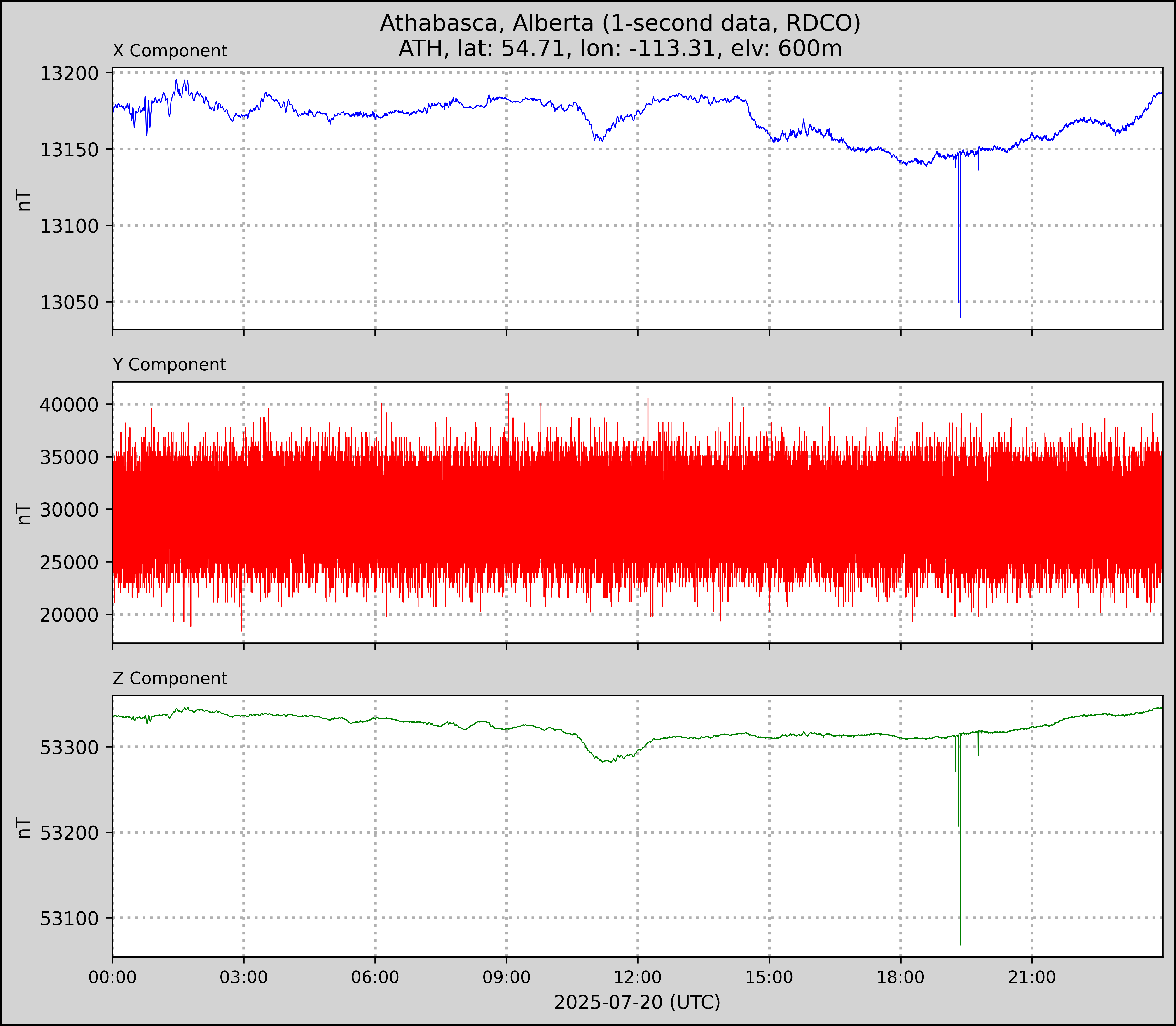Screen dimensions: 1176x1026
Task: Click the 00:00 time tick label
Action: click(x=113, y=977)
